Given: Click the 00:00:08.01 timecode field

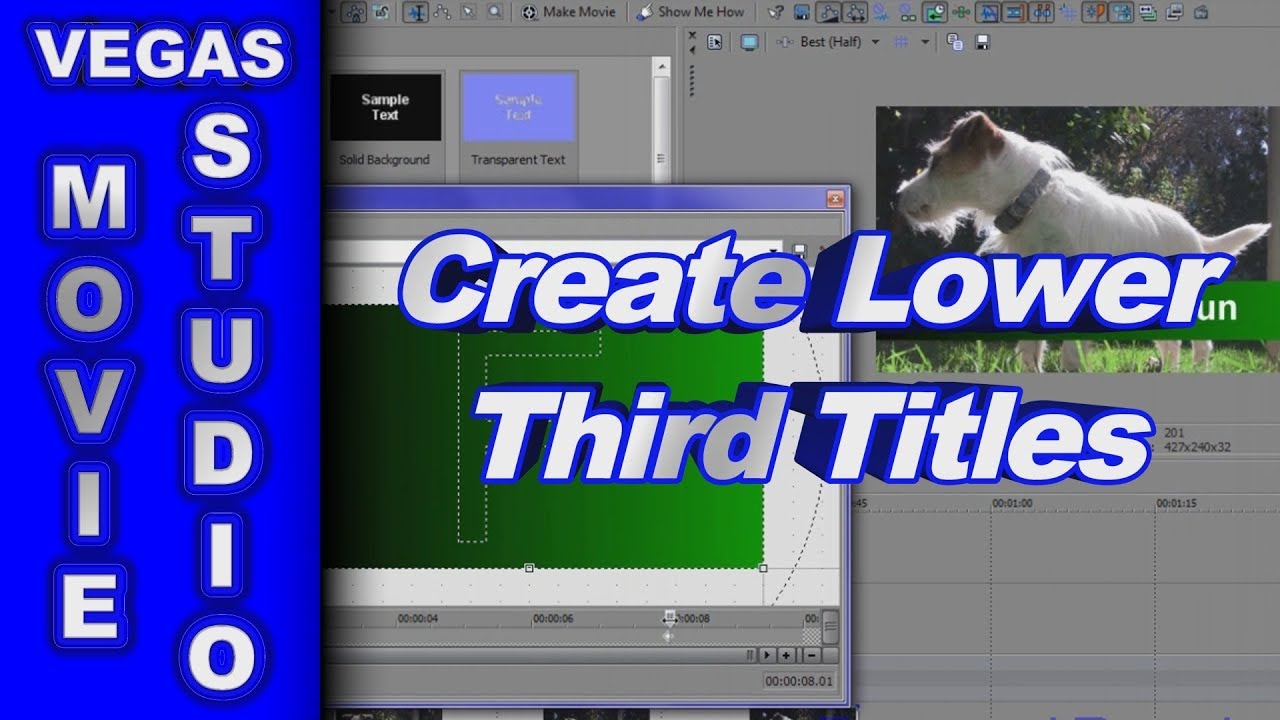Looking at the screenshot, I should 798,682.
